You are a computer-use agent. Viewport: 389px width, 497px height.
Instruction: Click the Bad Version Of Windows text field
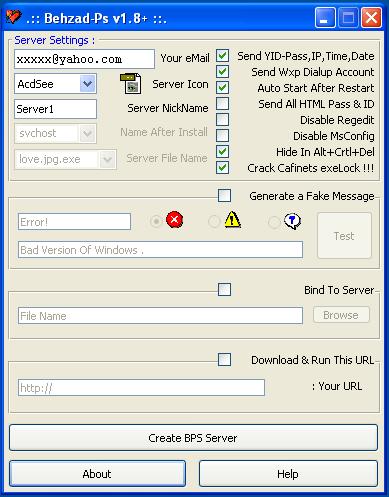pos(160,250)
